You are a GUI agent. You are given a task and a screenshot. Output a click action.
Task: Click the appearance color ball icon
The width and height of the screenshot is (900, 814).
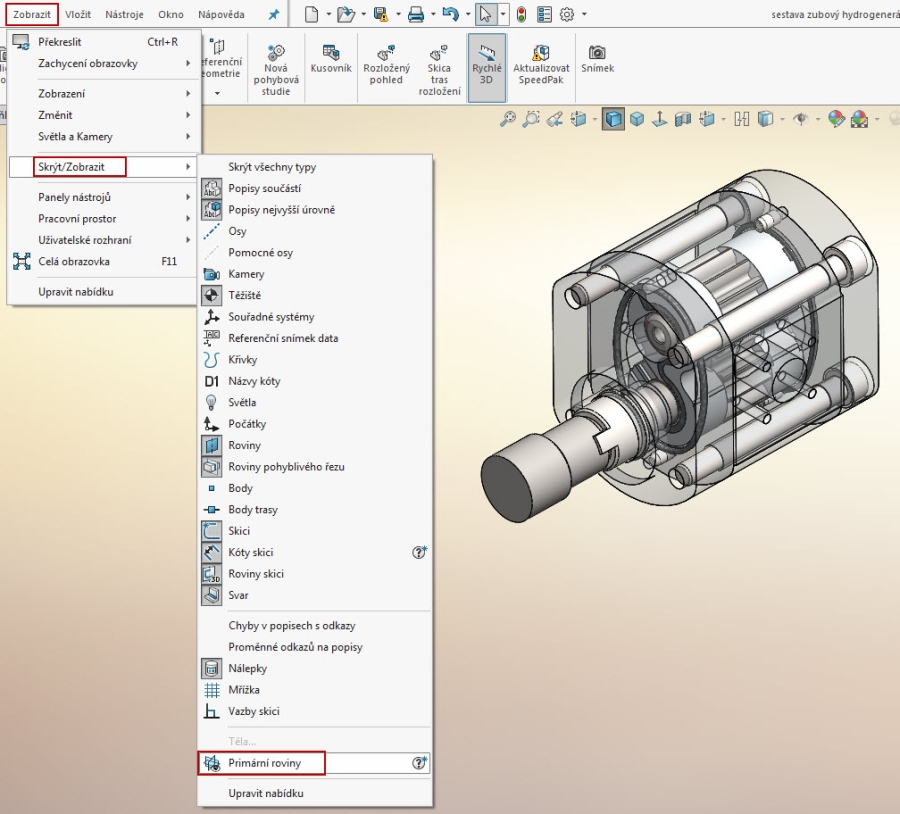[x=837, y=119]
